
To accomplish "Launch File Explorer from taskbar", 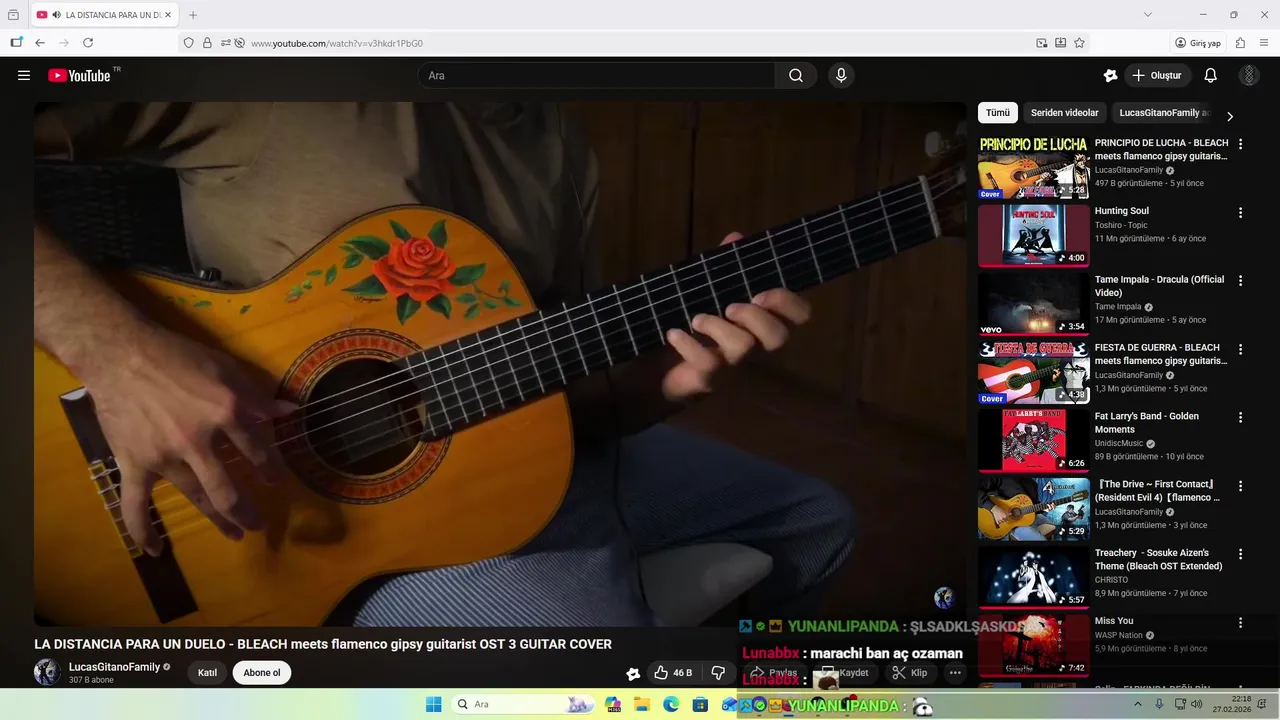I will pyautogui.click(x=642, y=705).
